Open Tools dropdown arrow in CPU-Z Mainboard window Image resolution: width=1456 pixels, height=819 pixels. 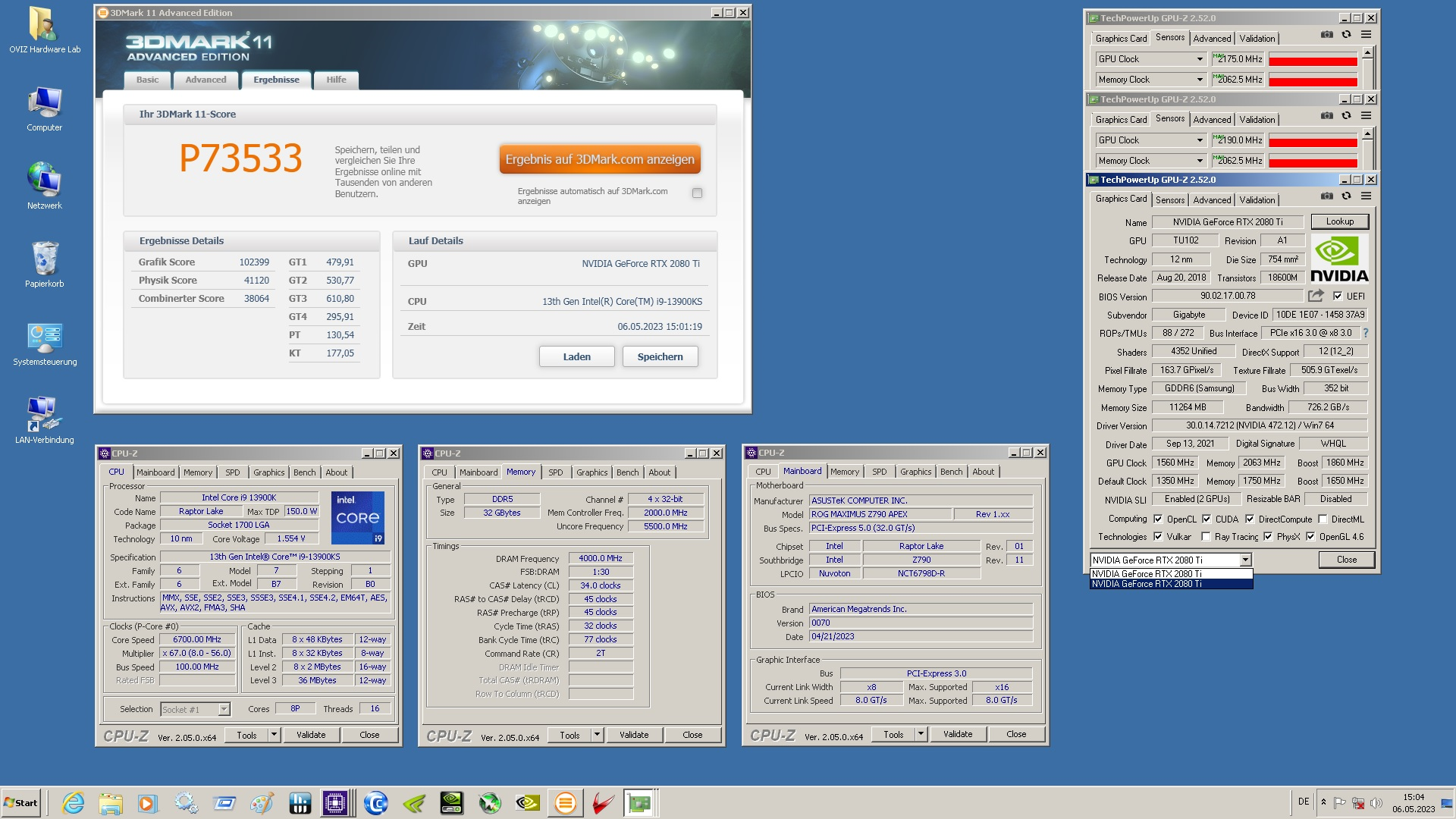click(x=921, y=734)
